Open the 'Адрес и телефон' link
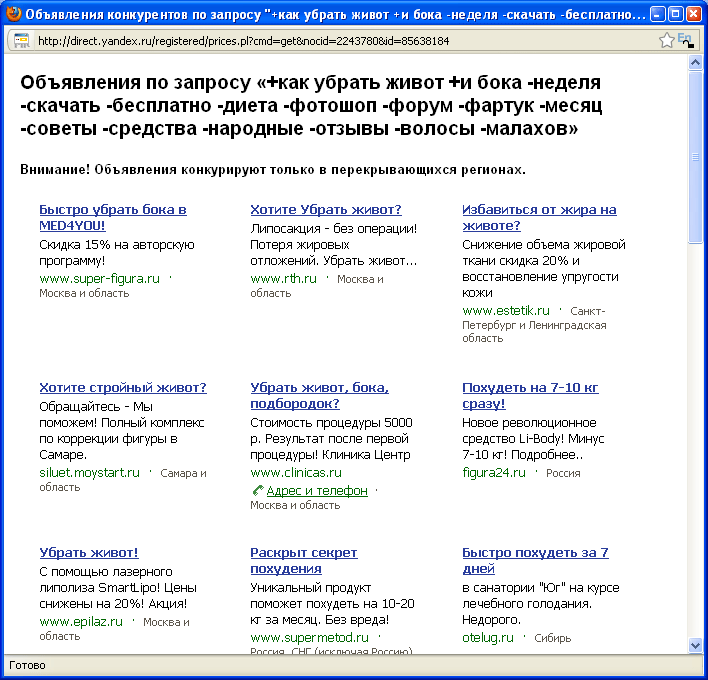Image resolution: width=708 pixels, height=680 pixels. point(317,490)
